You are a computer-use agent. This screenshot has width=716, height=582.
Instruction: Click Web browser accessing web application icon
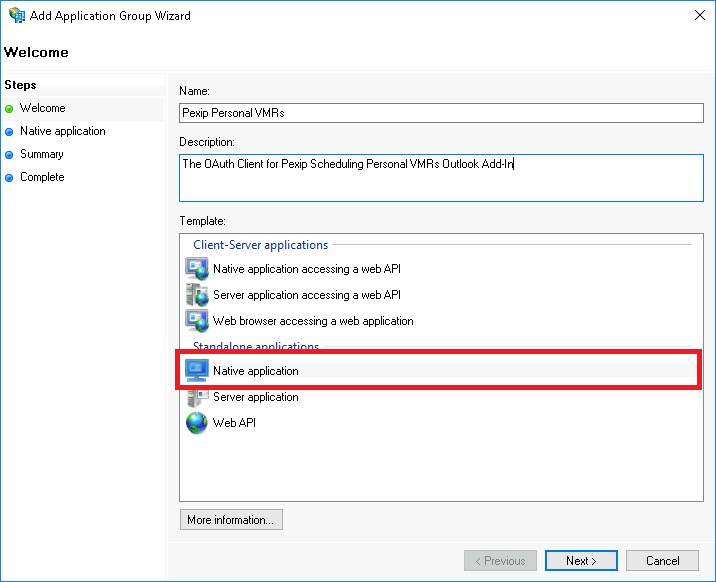click(x=197, y=321)
